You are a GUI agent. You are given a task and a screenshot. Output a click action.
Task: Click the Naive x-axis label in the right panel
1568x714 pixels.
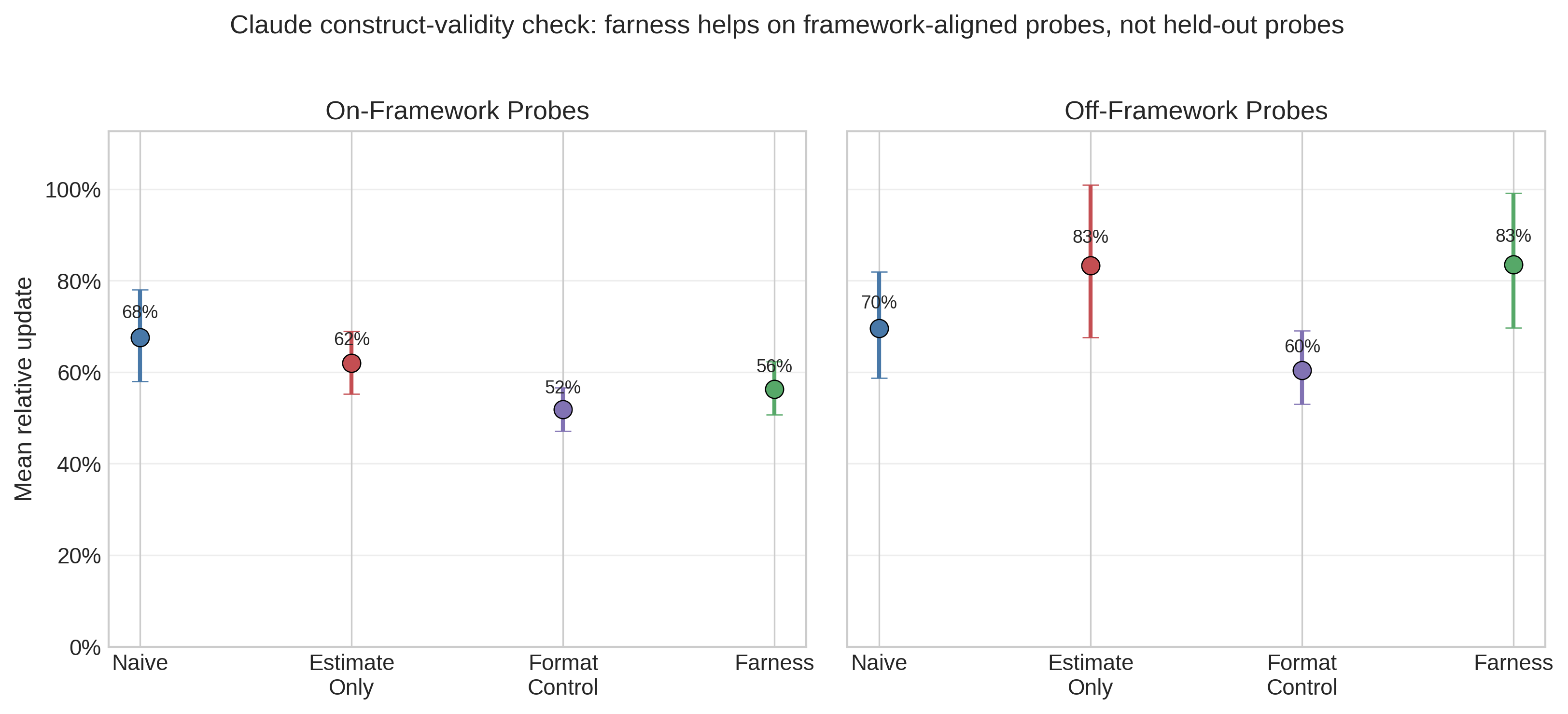(x=879, y=662)
